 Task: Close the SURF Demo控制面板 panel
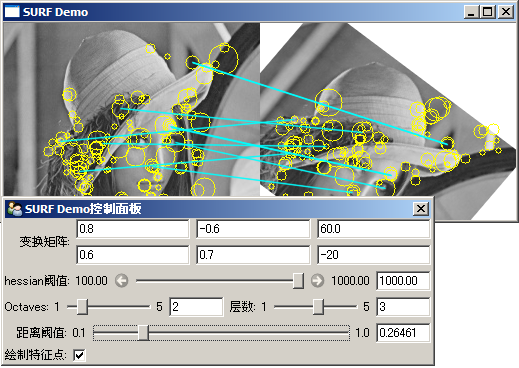421,209
